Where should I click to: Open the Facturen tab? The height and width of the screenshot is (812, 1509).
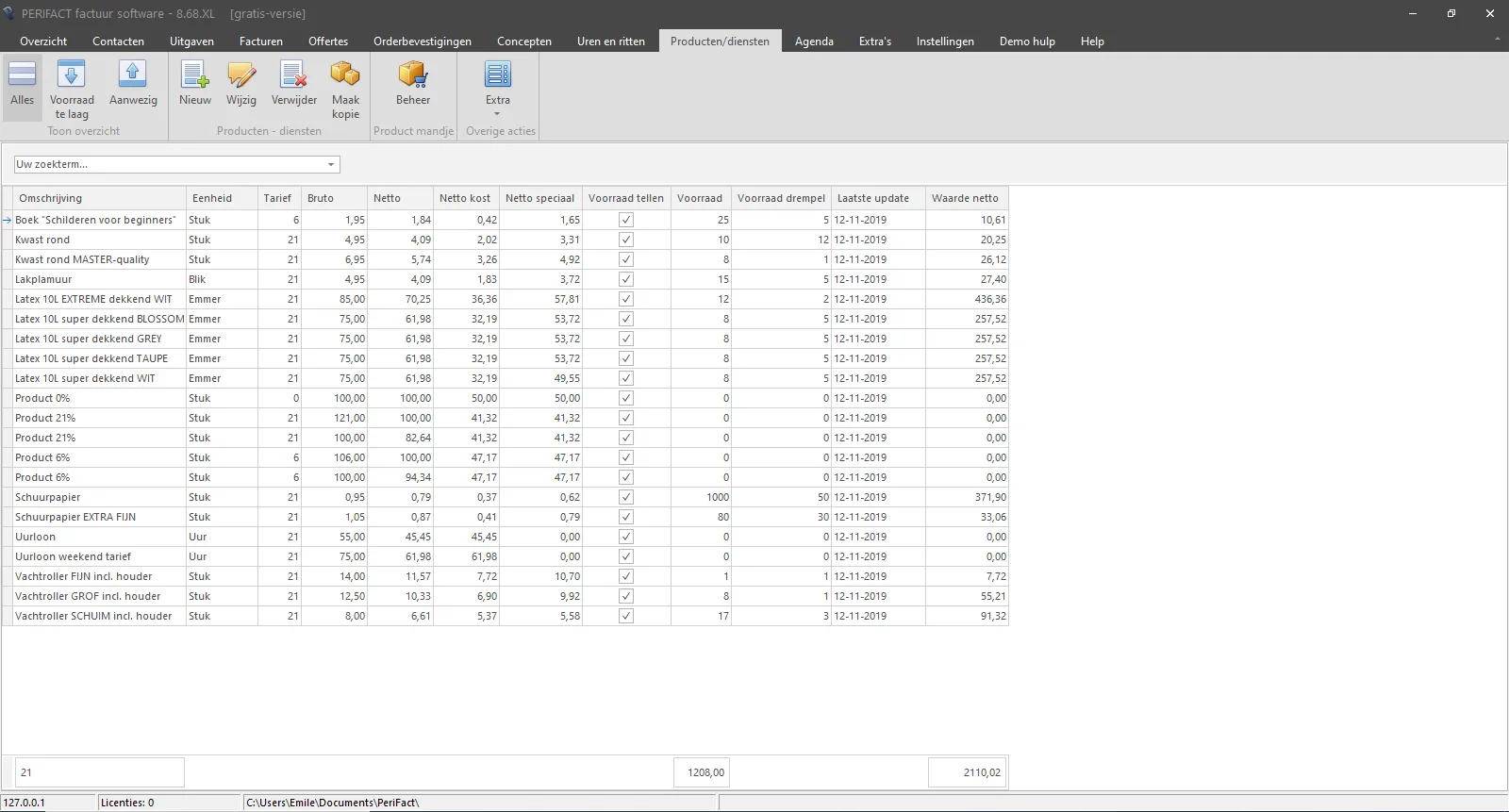pyautogui.click(x=261, y=41)
